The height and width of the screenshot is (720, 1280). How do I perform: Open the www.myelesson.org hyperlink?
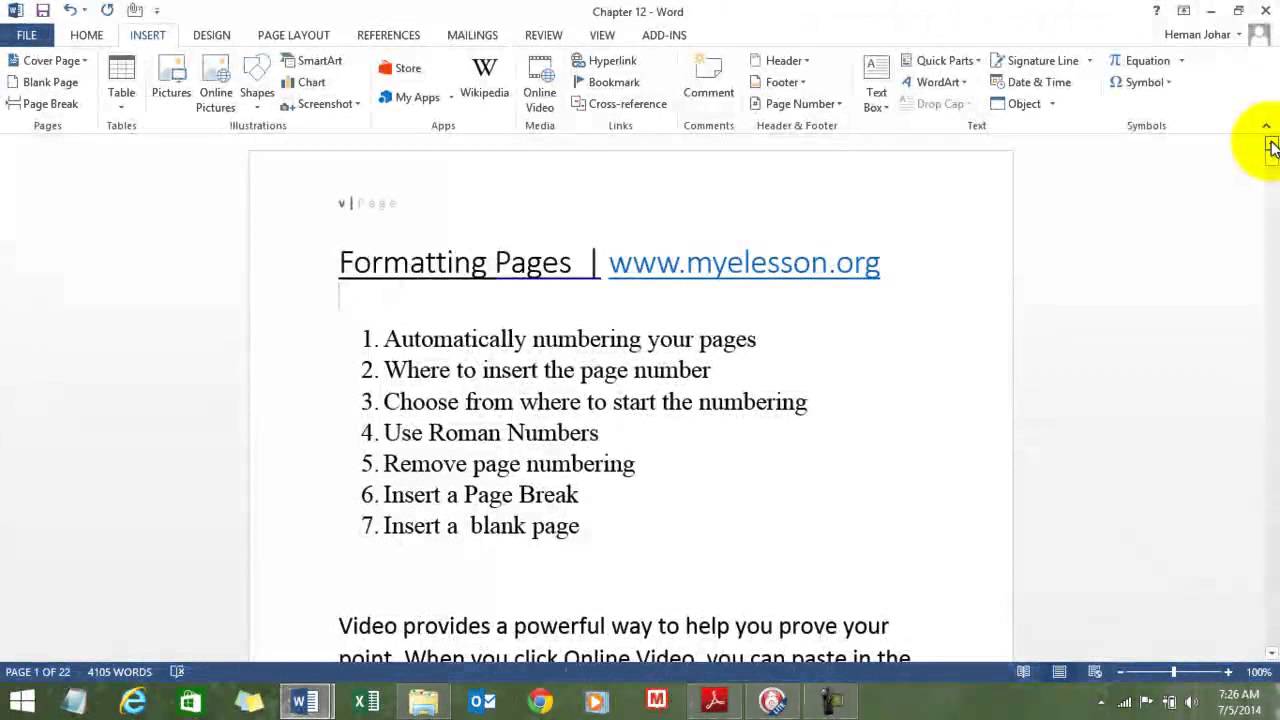pyautogui.click(x=744, y=262)
